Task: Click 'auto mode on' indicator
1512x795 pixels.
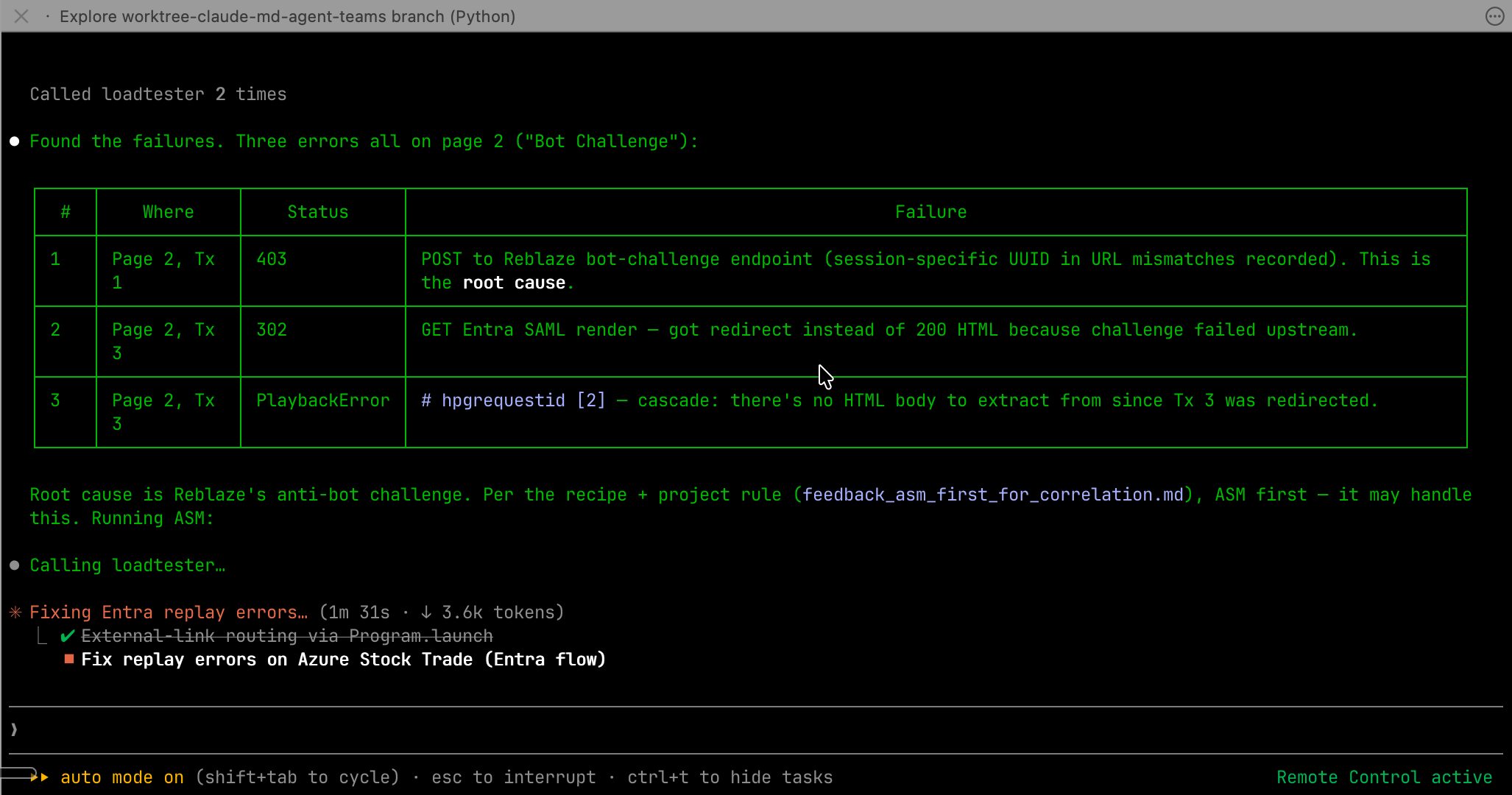Action: click(x=122, y=777)
